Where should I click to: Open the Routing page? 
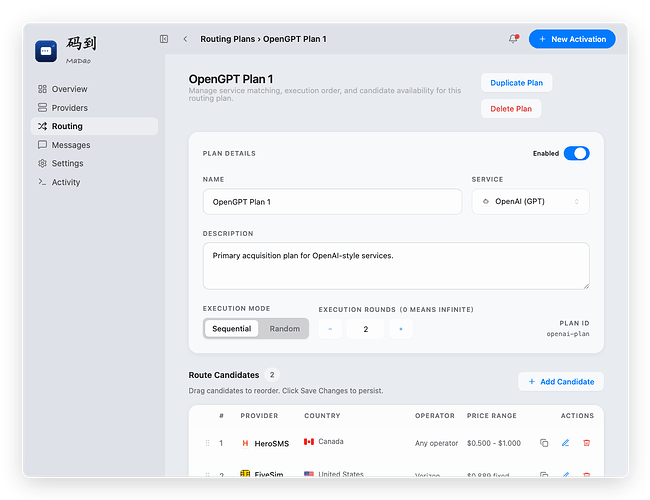[94, 126]
